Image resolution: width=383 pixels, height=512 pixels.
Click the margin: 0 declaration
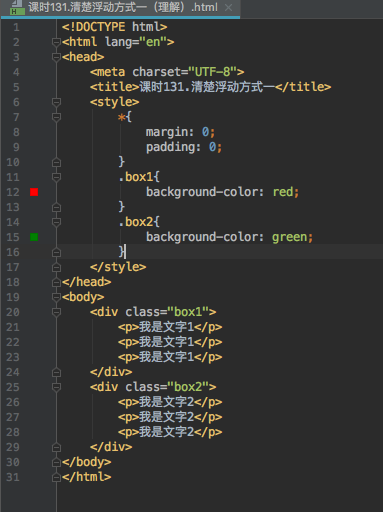point(180,132)
